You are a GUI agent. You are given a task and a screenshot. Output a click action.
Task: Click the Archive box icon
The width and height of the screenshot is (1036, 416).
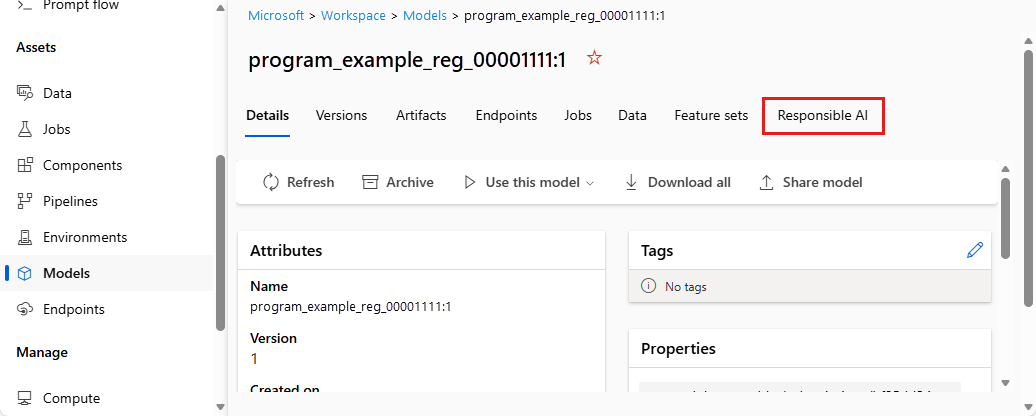point(371,182)
